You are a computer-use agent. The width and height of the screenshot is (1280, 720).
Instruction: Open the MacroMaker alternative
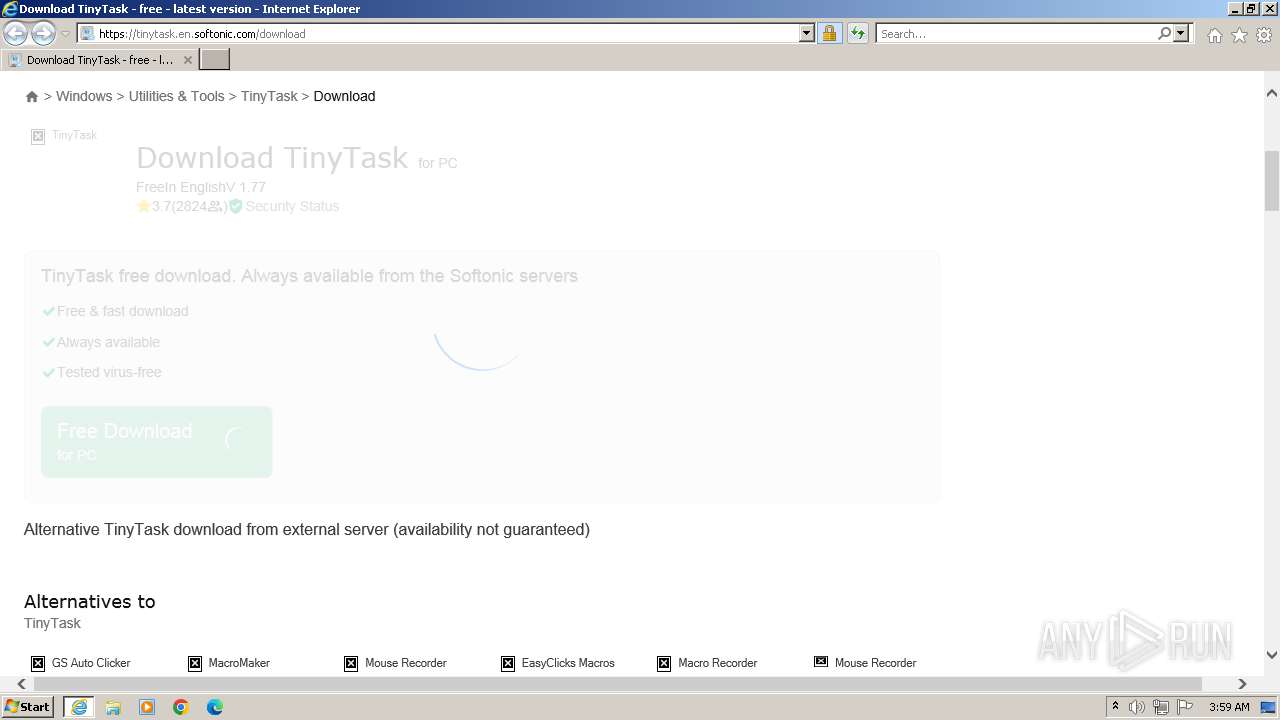pyautogui.click(x=239, y=663)
